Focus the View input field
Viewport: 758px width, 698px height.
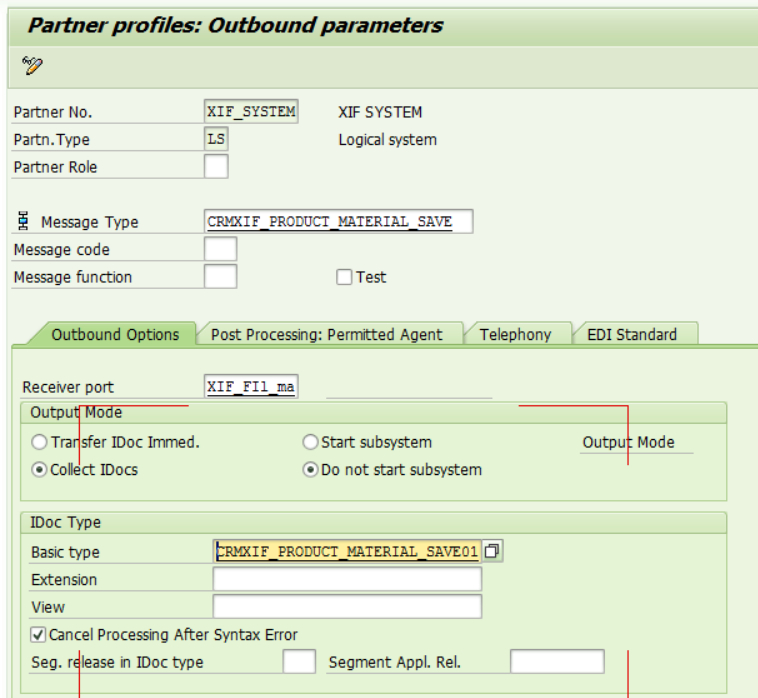(x=347, y=607)
